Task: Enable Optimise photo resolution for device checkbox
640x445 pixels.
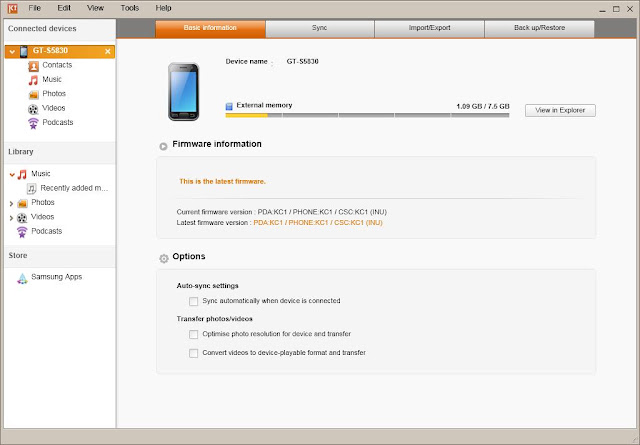Action: [193, 334]
